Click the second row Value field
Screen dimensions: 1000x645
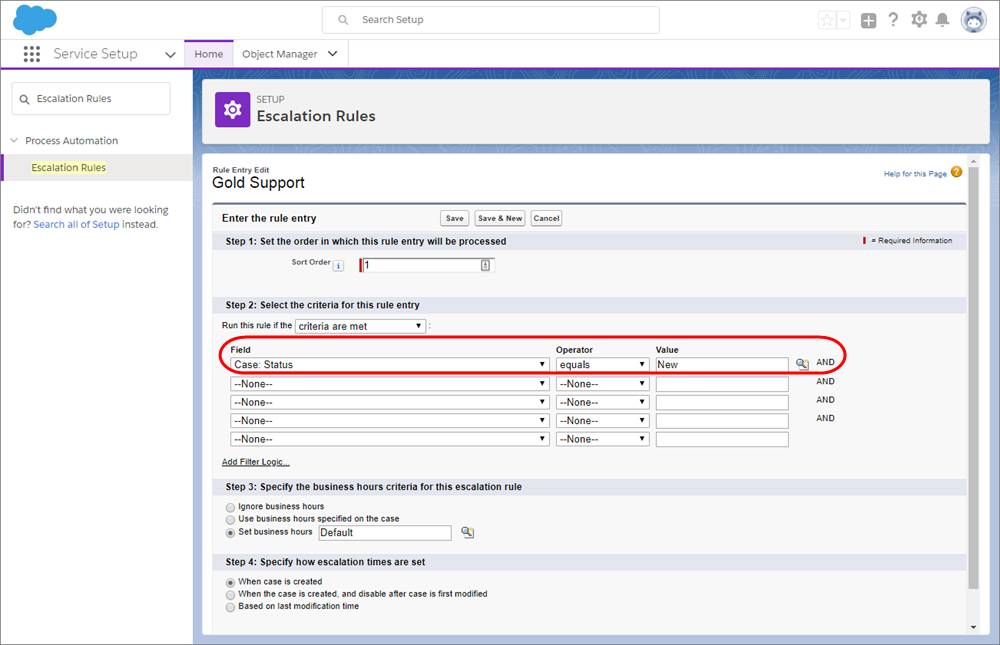[722, 383]
